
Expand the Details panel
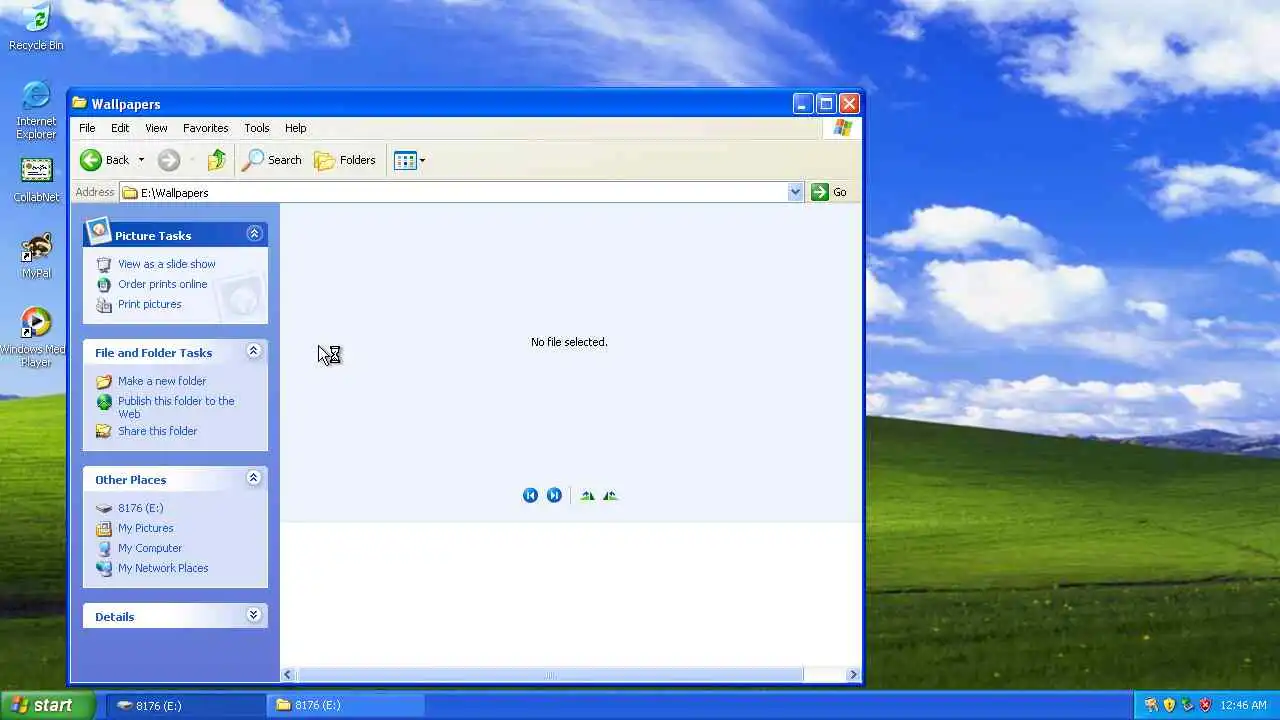pos(253,615)
